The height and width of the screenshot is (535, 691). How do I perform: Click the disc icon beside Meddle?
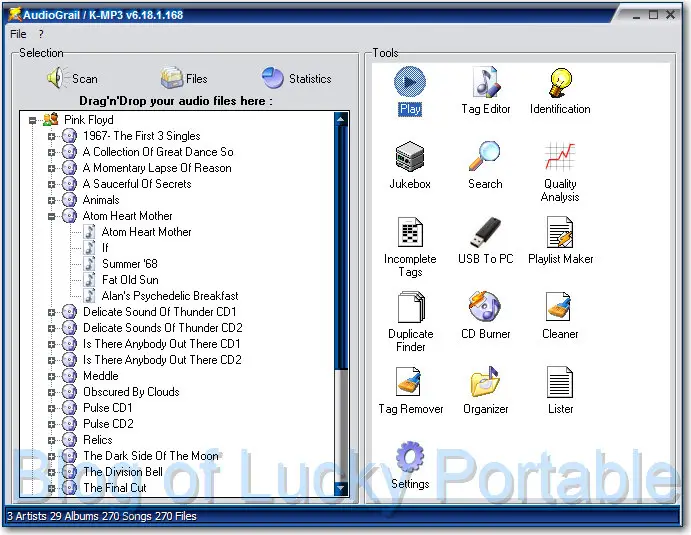[69, 375]
